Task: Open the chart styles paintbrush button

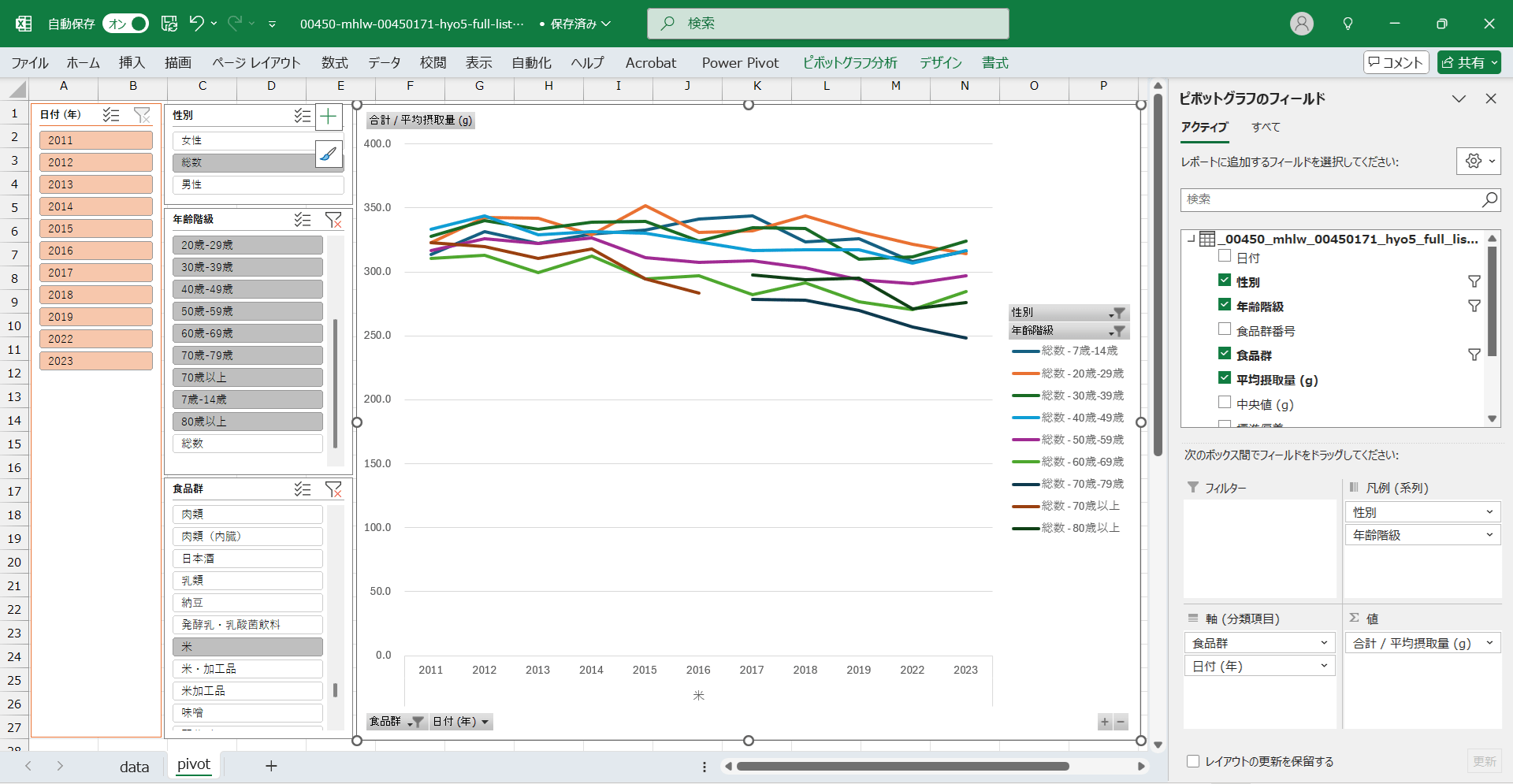Action: tap(329, 154)
